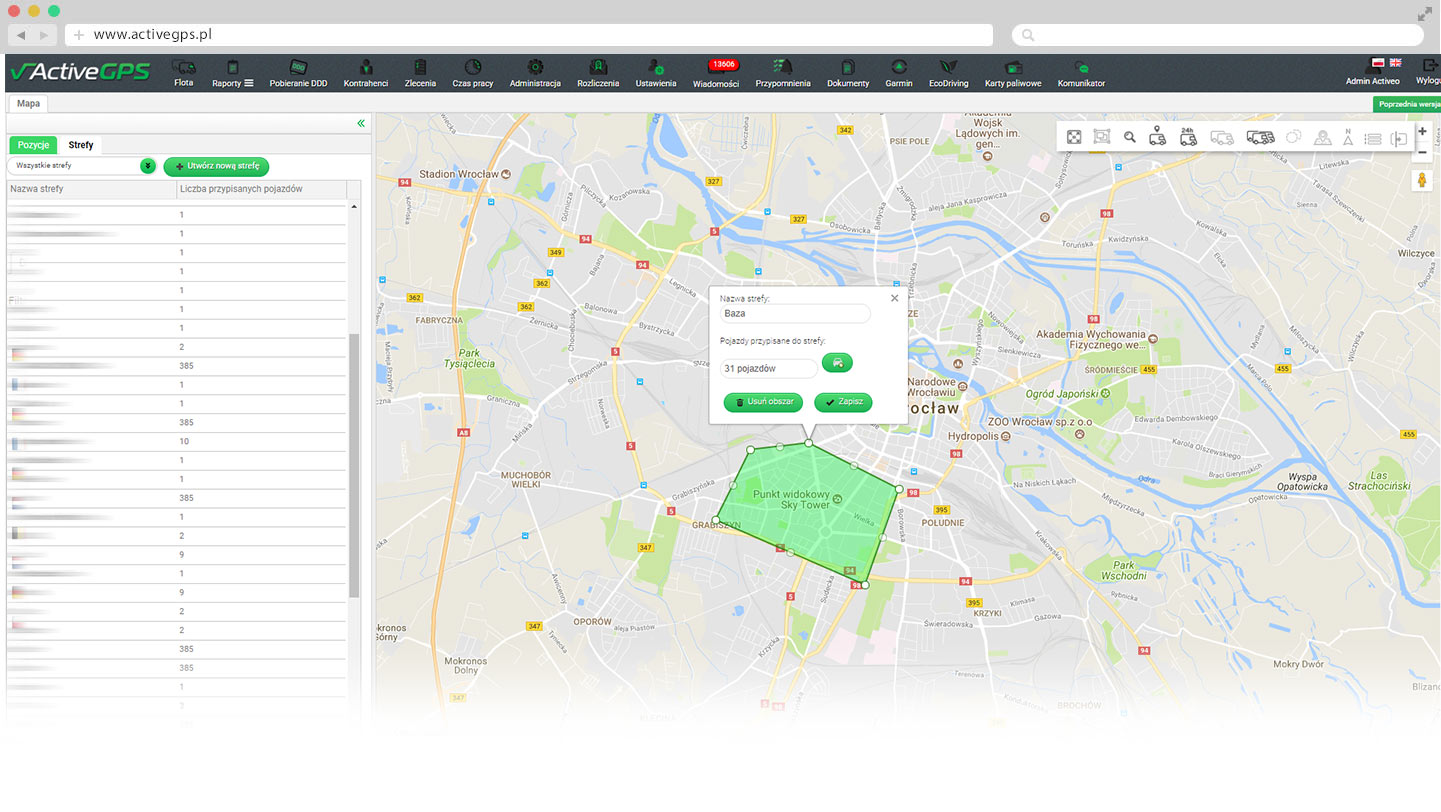Click the assign vehicles car button

tap(837, 363)
